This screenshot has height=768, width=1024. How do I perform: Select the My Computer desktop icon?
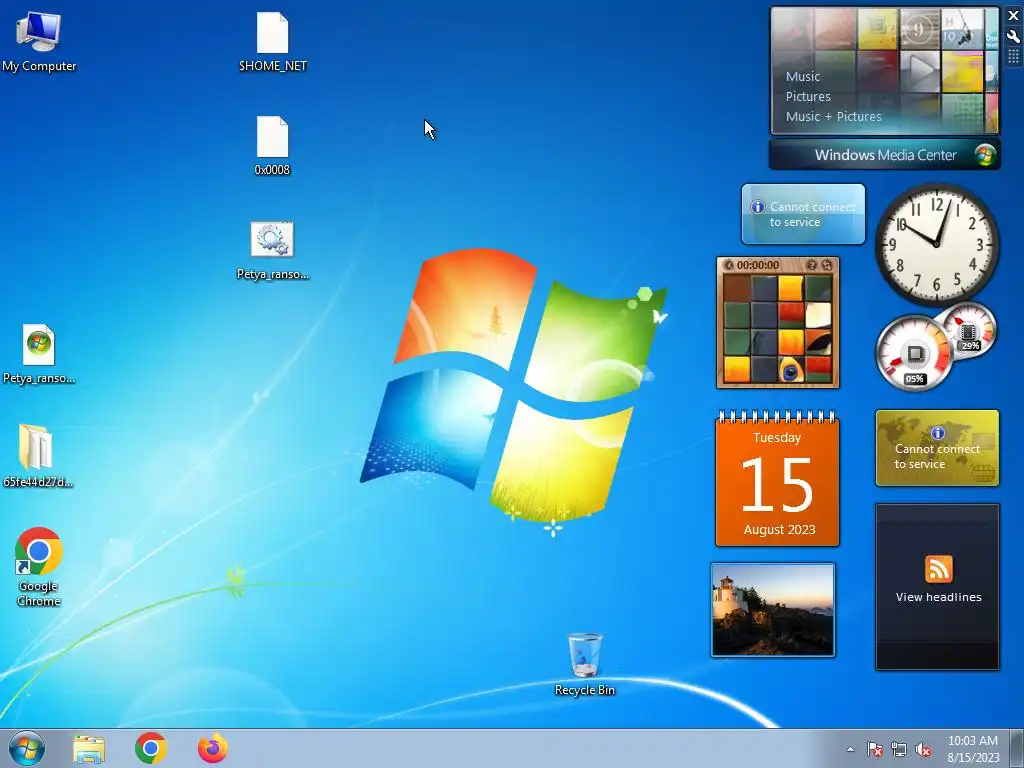pos(39,41)
